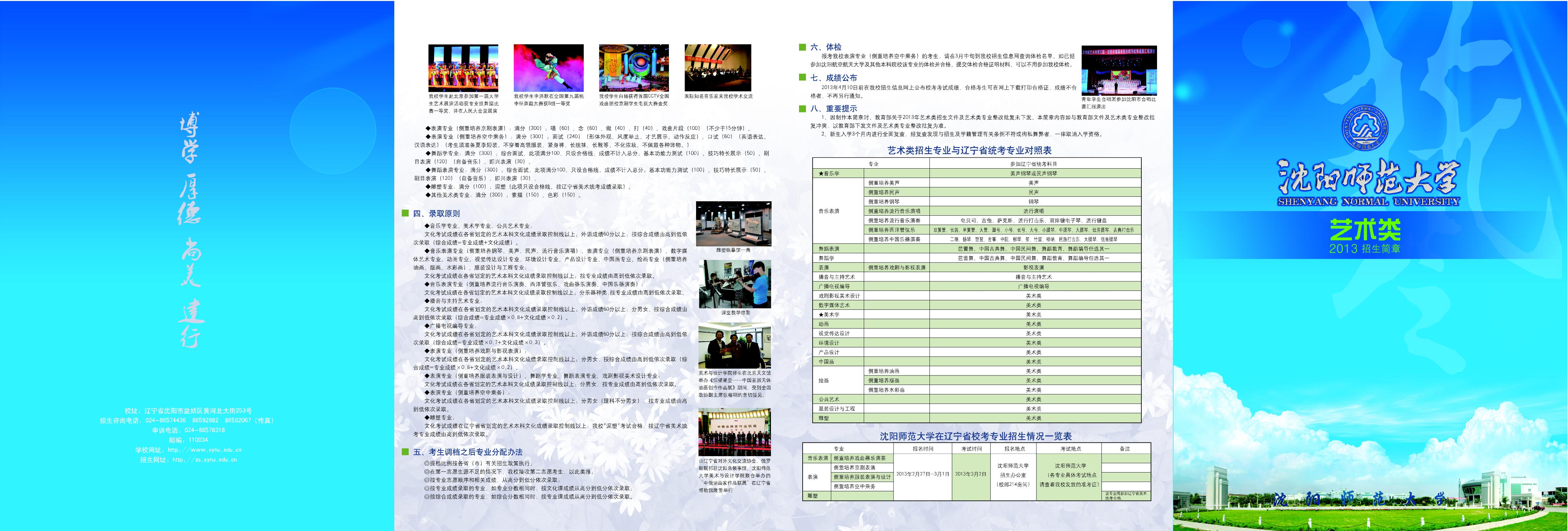Viewport: 1568px width, 531px height.
Task: Click the 艺术类招生专业与辽宁省统考专业对照表 table title
Action: click(969, 150)
